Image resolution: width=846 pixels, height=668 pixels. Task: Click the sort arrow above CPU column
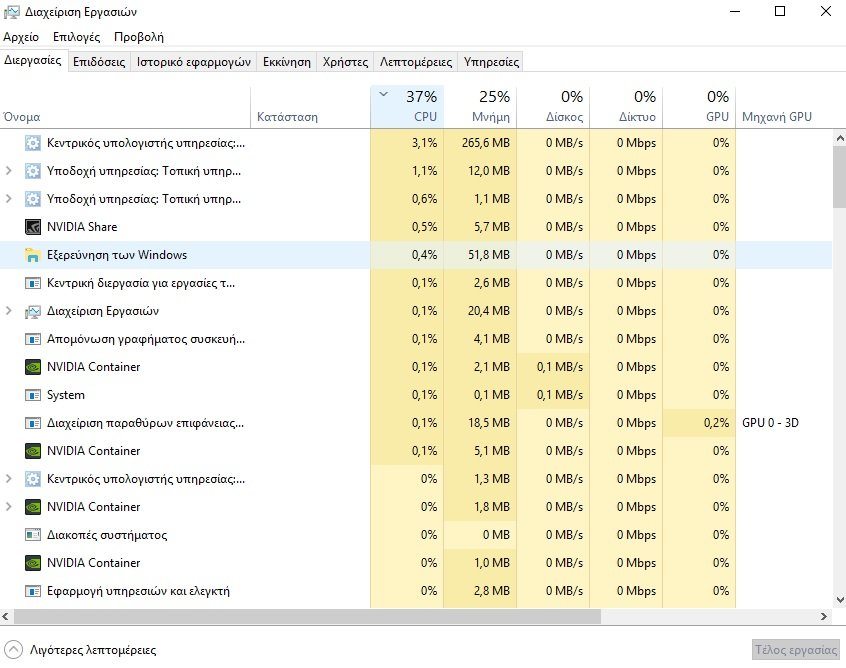click(384, 94)
